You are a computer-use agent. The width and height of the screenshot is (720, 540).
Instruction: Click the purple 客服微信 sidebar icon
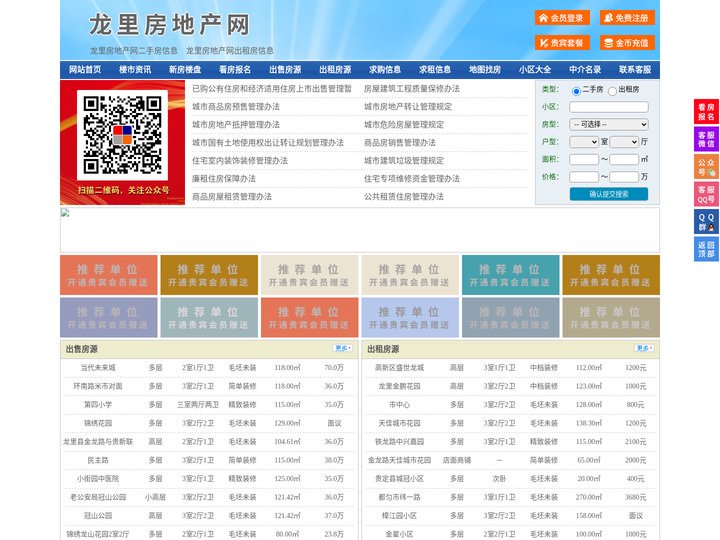pos(706,139)
